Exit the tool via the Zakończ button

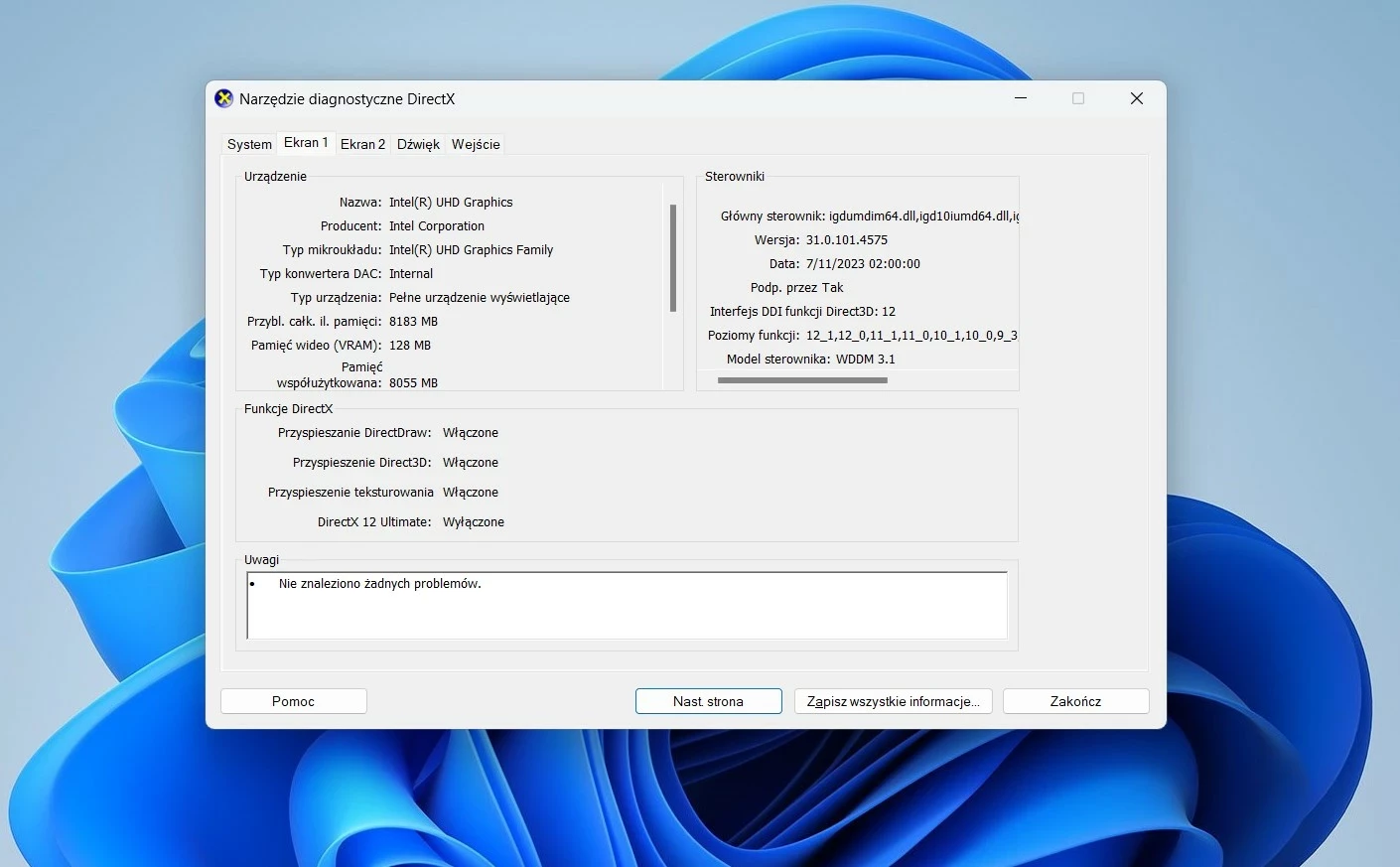(1075, 701)
